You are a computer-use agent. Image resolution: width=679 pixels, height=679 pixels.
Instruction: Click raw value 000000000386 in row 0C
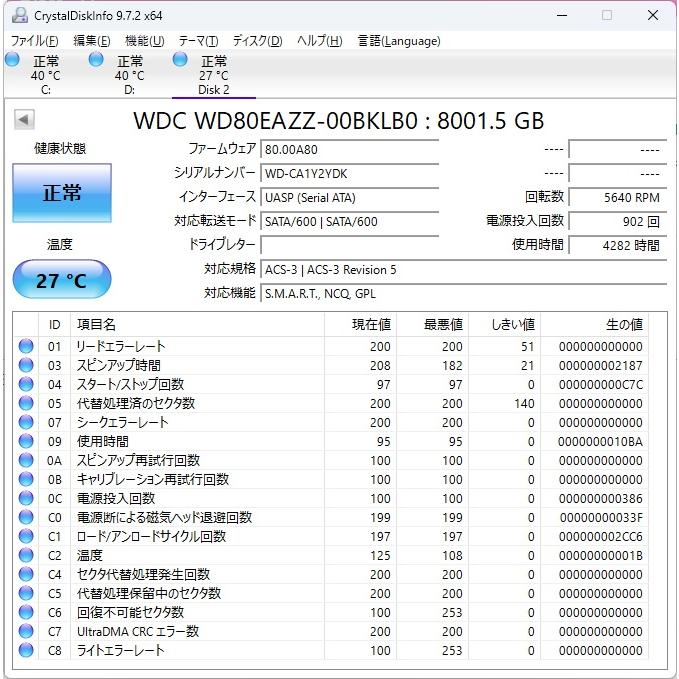(601, 499)
